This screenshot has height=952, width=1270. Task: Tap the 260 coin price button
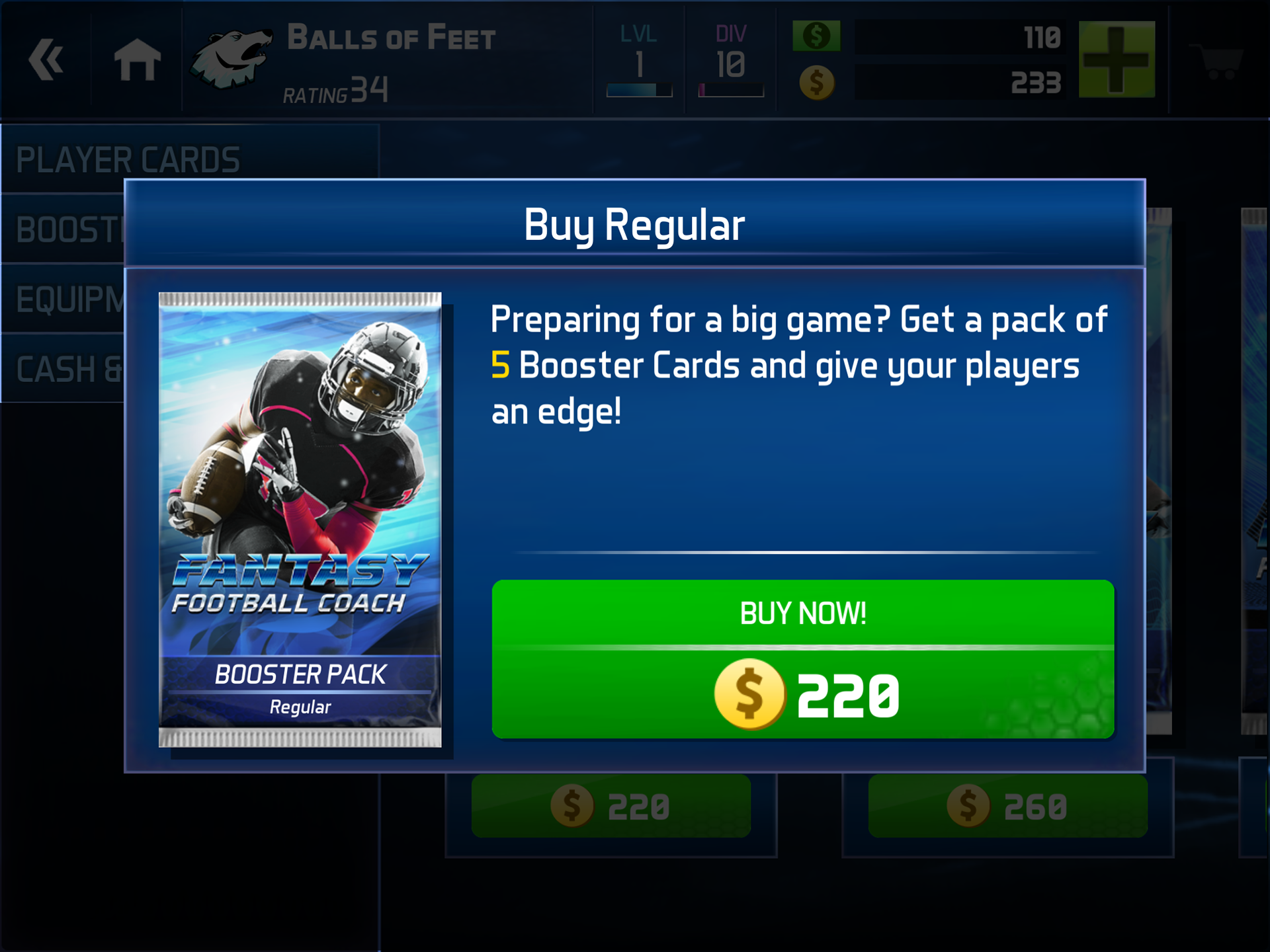[1007, 806]
